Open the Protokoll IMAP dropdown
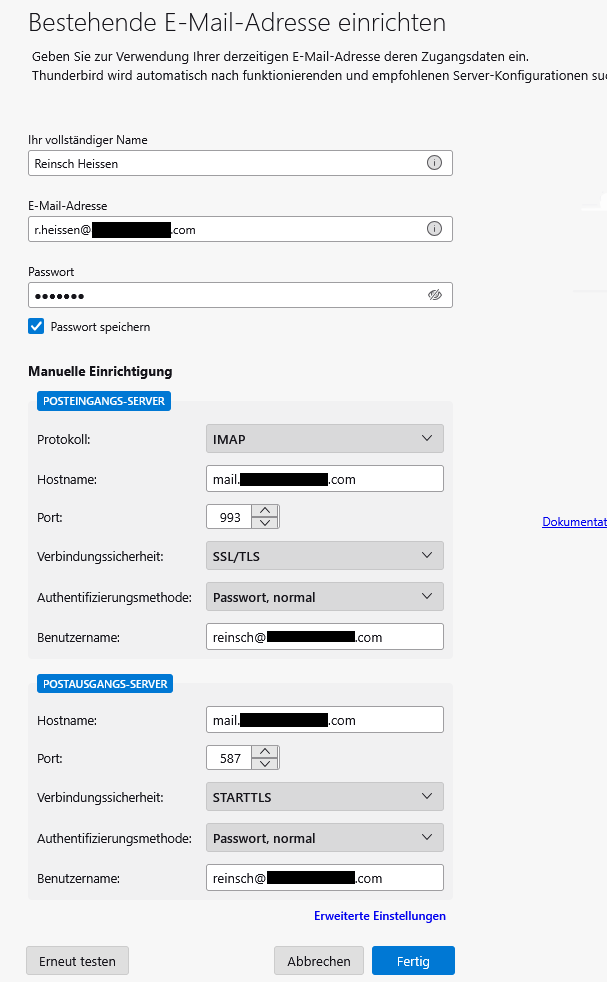This screenshot has width=607, height=982. (324, 438)
